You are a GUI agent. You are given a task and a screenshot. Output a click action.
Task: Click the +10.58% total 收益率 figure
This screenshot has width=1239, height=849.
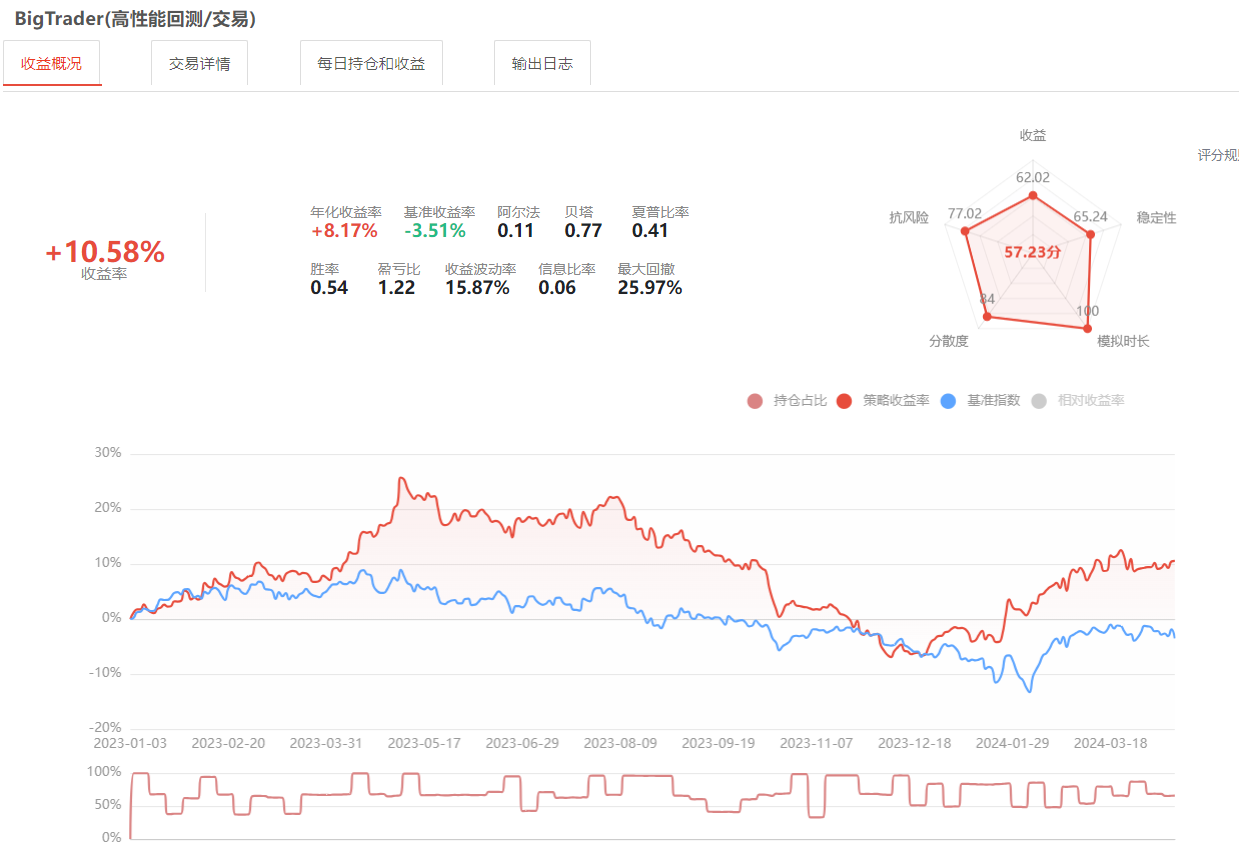(105, 253)
